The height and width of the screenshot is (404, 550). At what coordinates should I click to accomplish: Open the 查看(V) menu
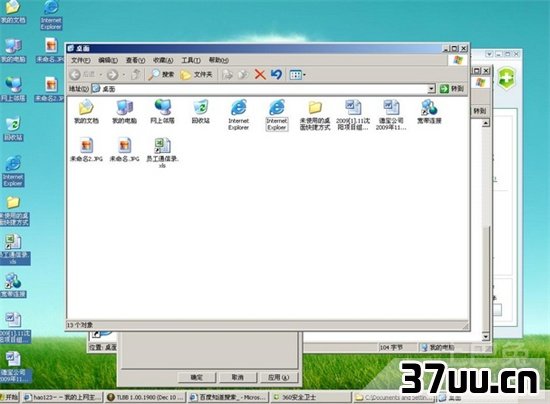135,60
